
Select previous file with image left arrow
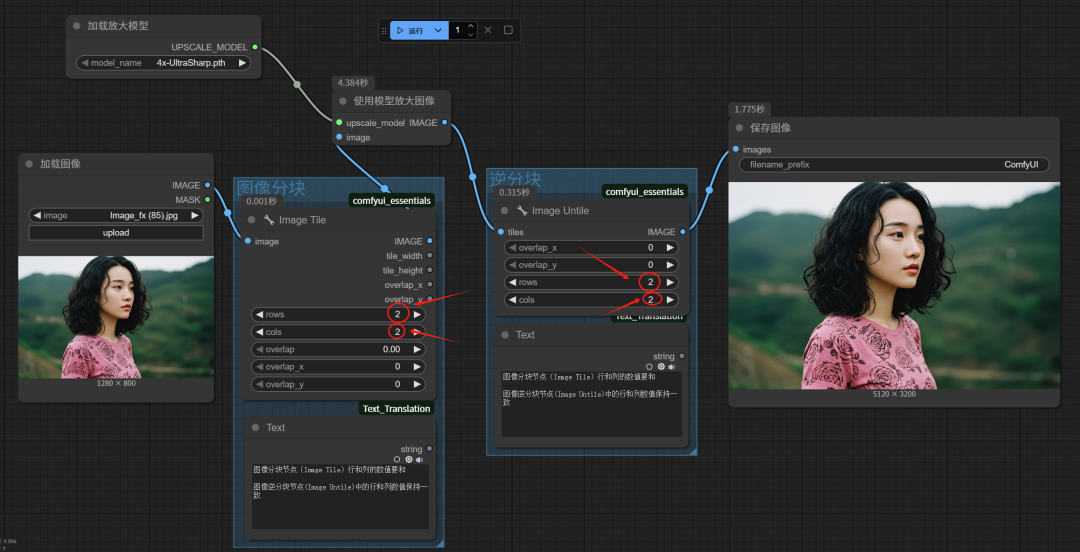[37, 216]
